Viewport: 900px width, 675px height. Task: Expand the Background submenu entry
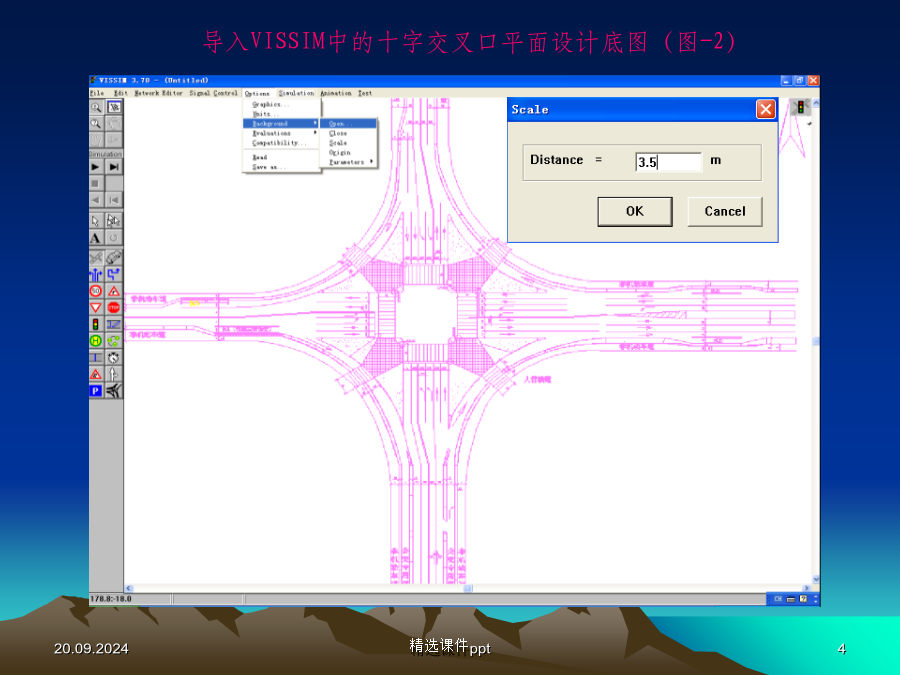pos(281,123)
